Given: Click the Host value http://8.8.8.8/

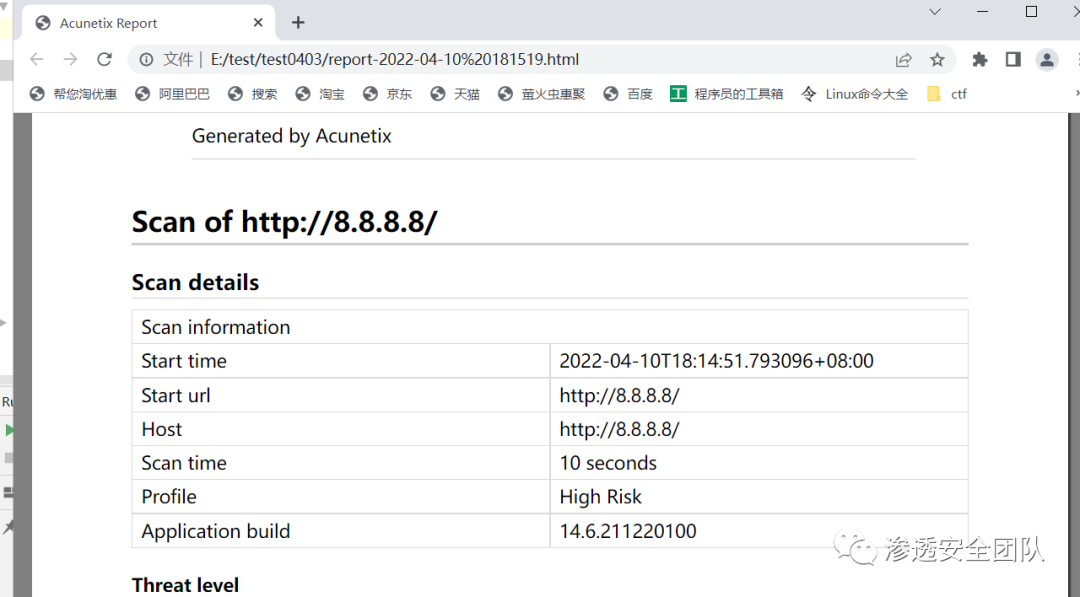Looking at the screenshot, I should tap(619, 429).
